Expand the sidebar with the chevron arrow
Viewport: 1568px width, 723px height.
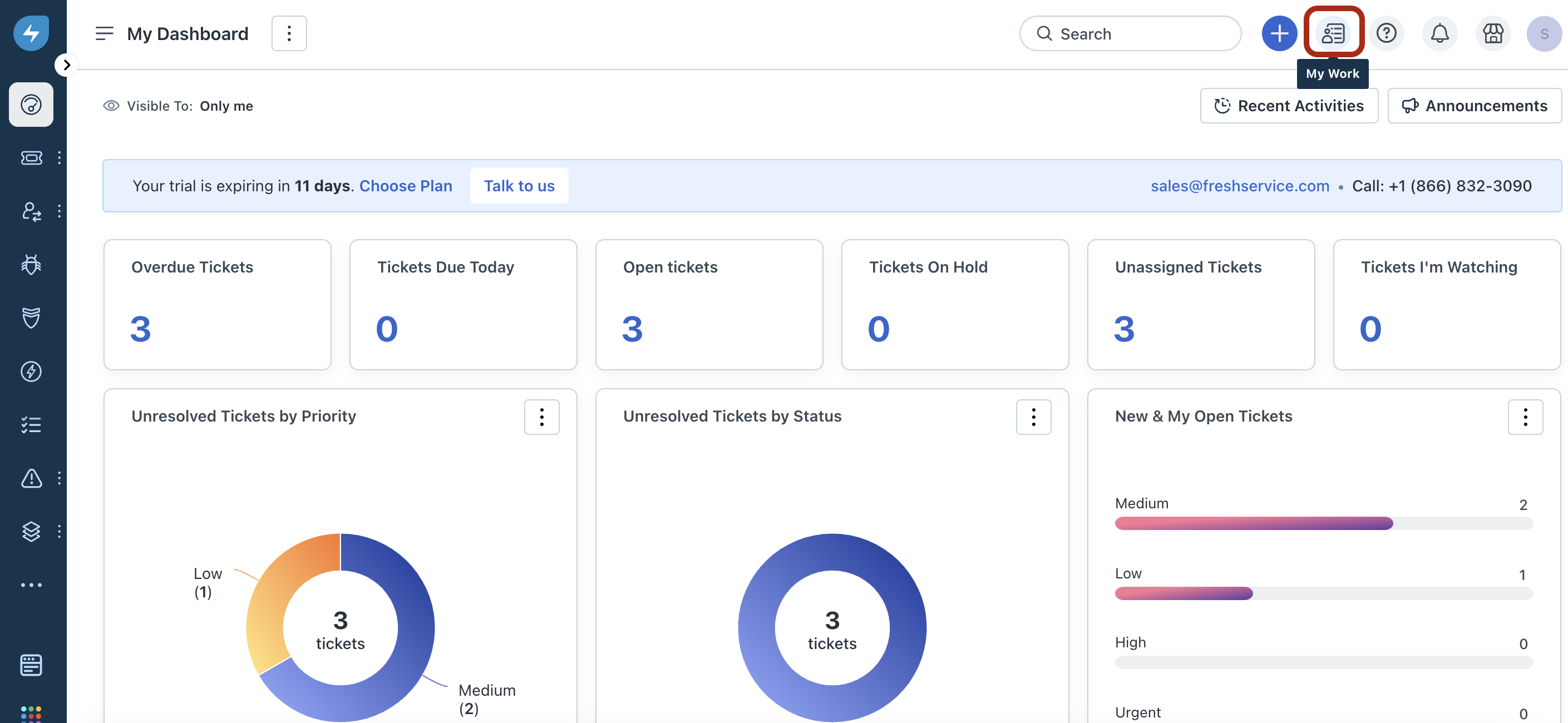(66, 65)
